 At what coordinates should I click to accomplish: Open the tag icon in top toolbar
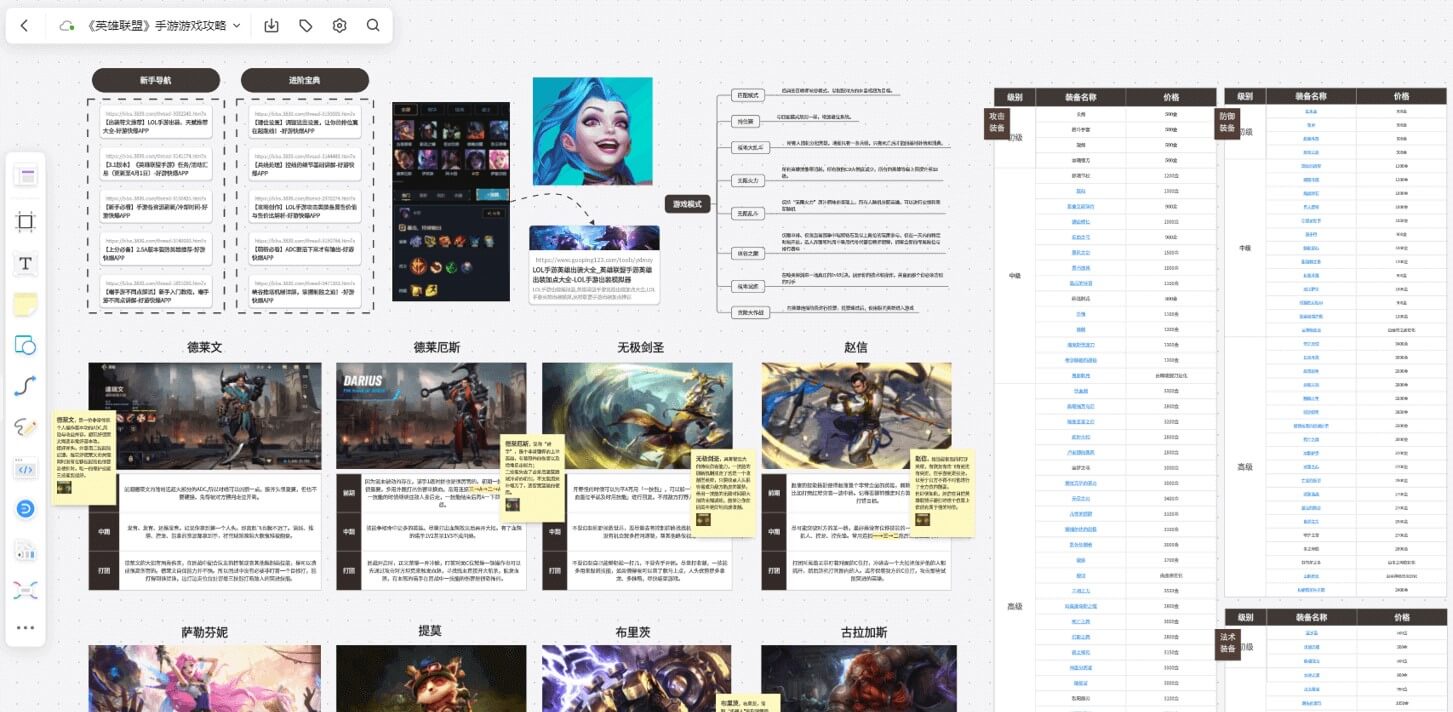pyautogui.click(x=306, y=25)
